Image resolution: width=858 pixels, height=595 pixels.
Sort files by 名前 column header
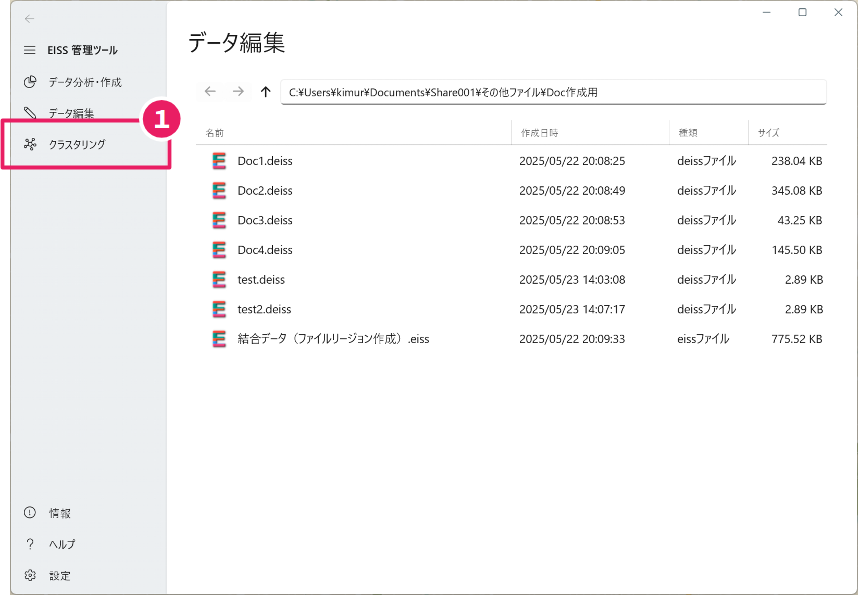pyautogui.click(x=214, y=133)
